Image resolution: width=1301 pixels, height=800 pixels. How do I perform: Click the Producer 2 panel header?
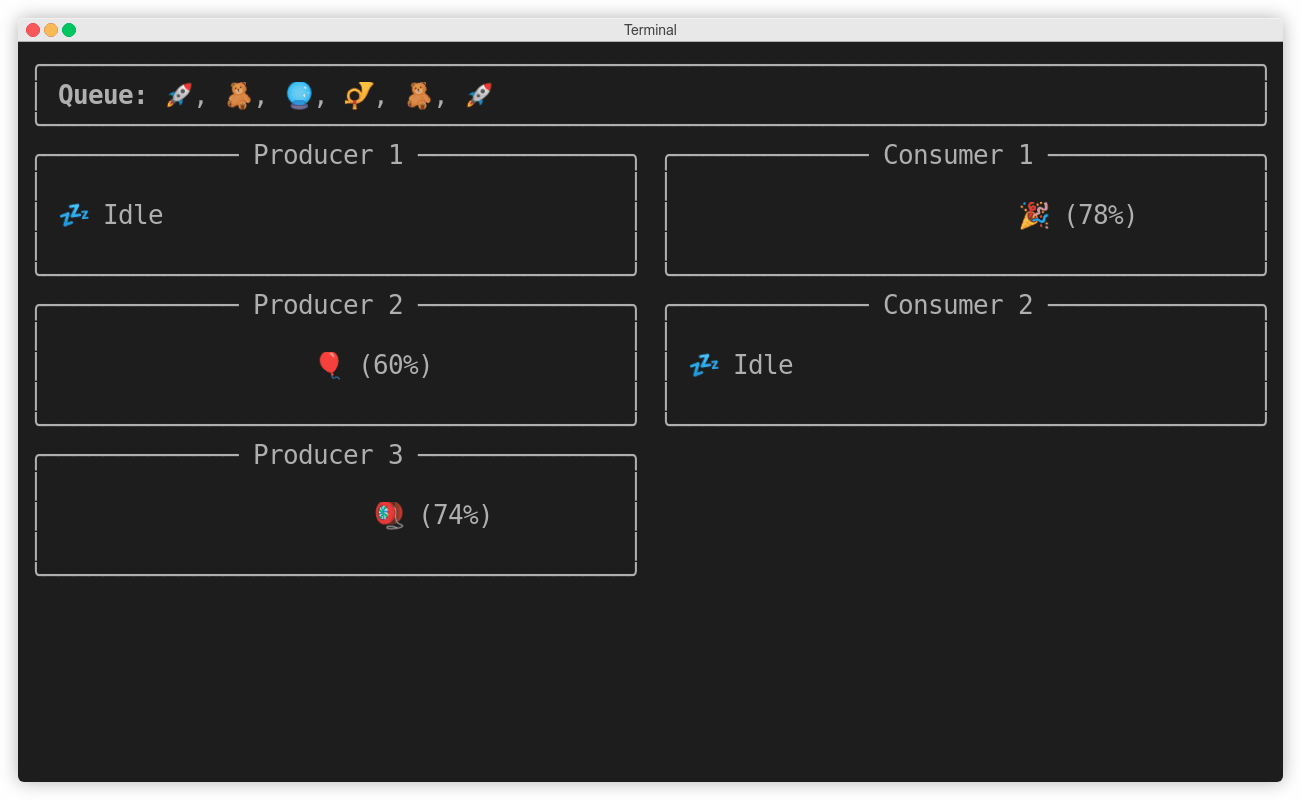pos(328,304)
